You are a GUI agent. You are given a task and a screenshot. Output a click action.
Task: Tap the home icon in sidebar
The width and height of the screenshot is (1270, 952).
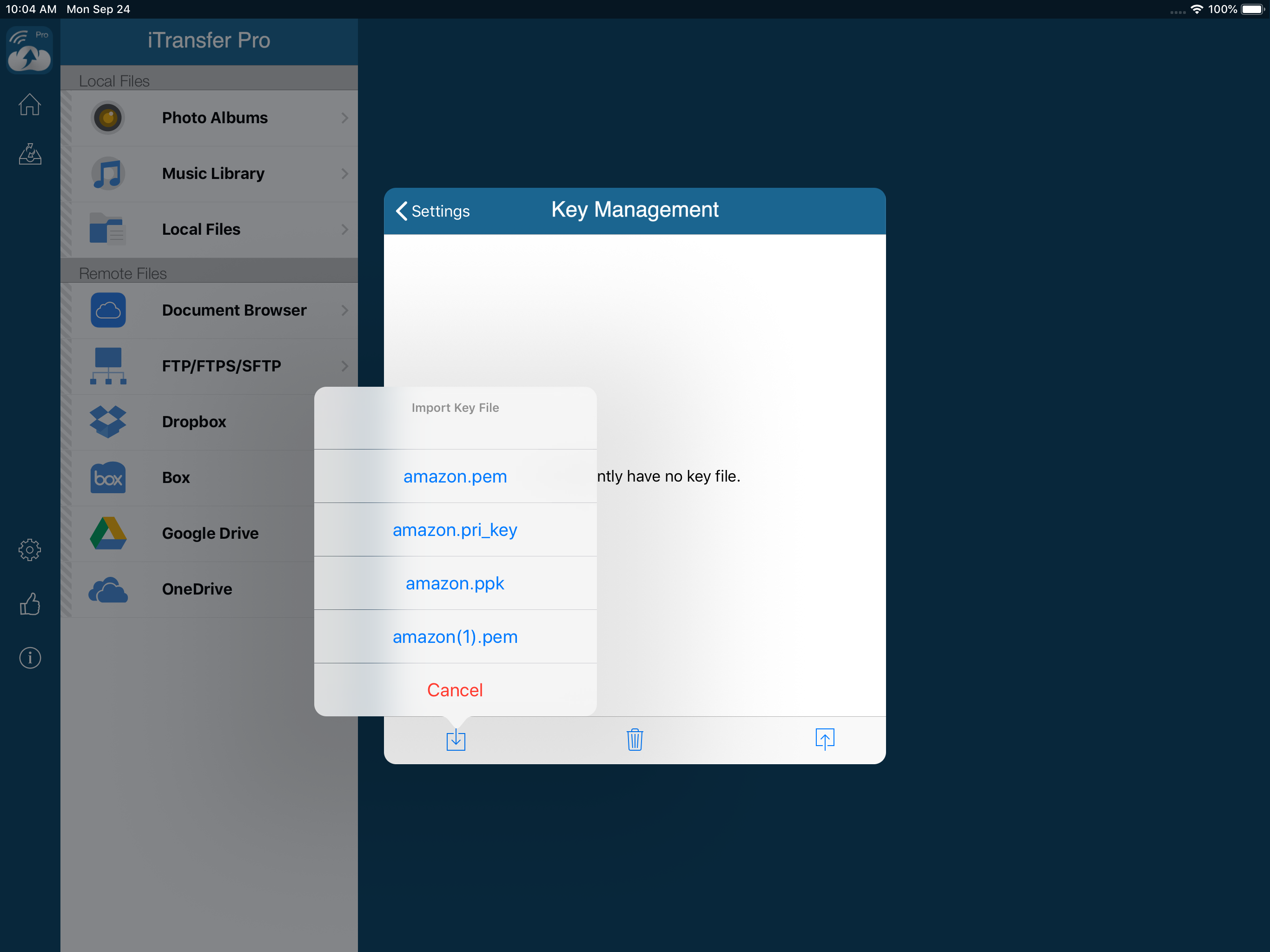tap(29, 105)
